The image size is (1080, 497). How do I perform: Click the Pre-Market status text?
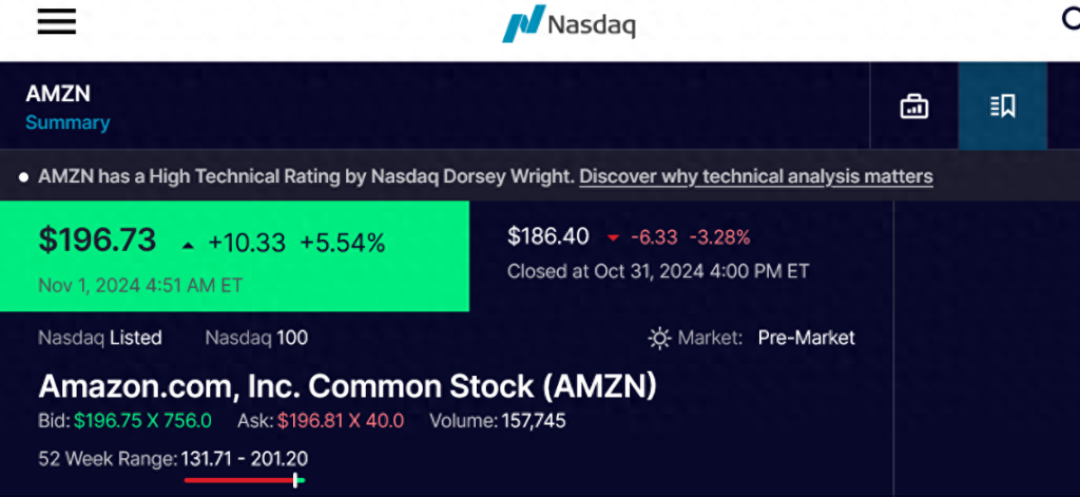[806, 338]
